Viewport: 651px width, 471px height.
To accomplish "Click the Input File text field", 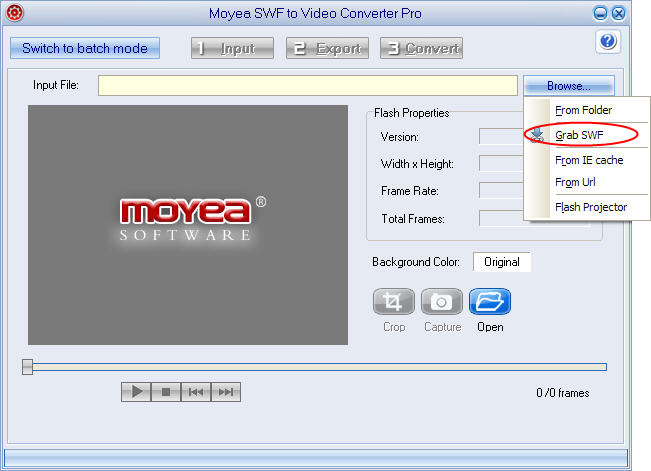I will point(308,86).
